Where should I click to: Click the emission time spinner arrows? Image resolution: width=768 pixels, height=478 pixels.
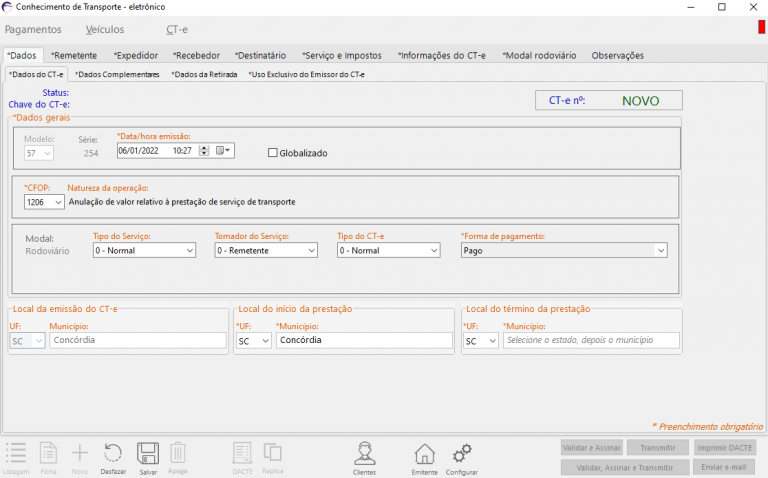204,151
